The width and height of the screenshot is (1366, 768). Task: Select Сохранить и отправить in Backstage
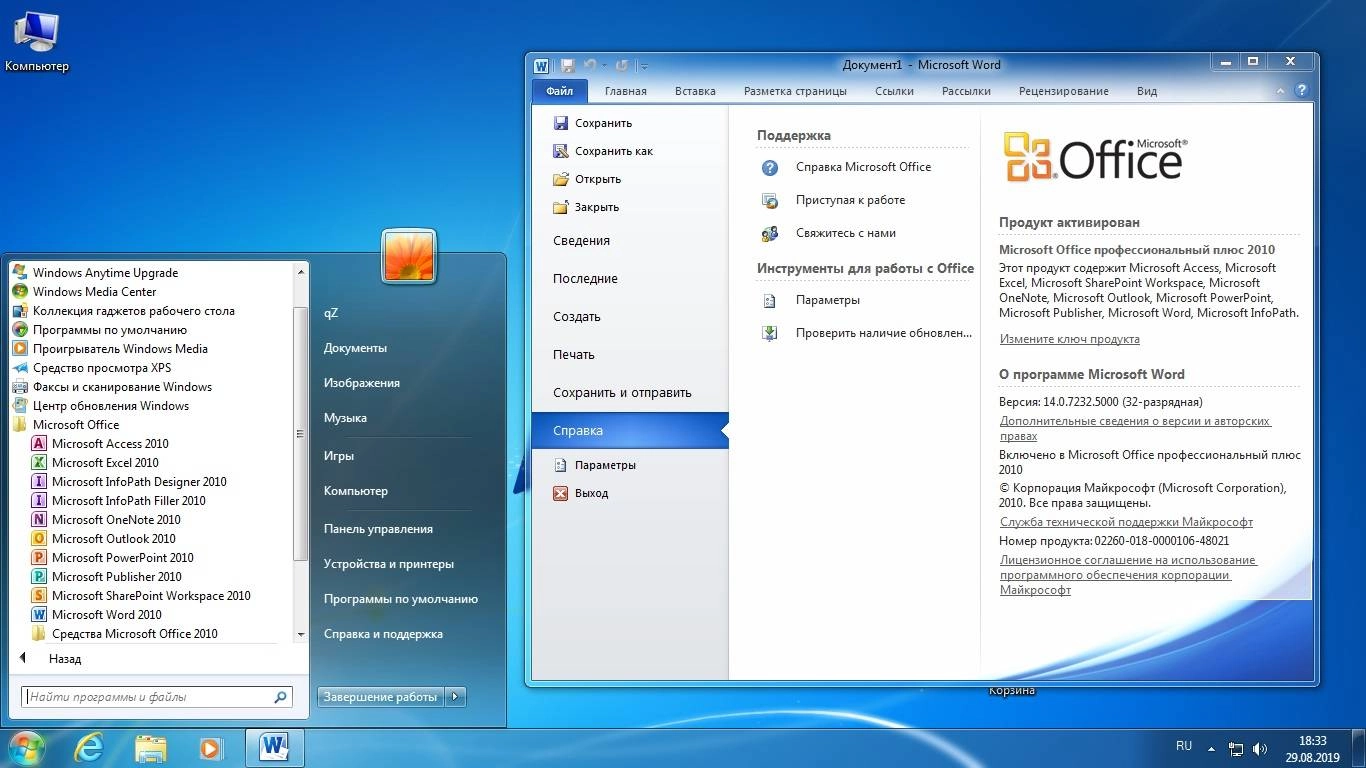point(630,393)
